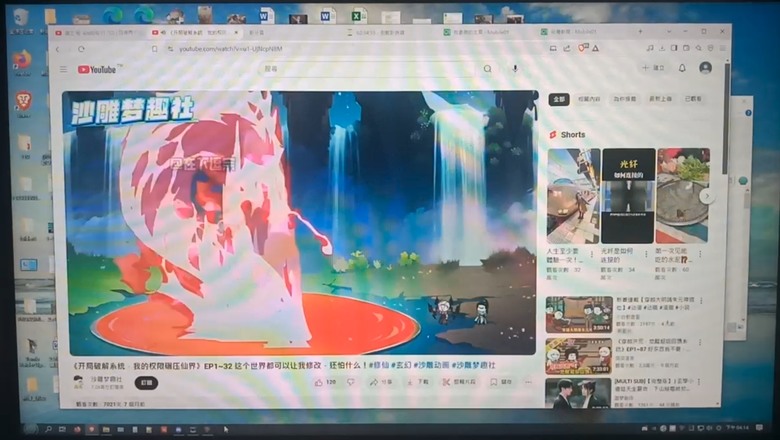Advance Shorts shelf with the right chevron
This screenshot has width=780, height=440.
pyautogui.click(x=706, y=196)
